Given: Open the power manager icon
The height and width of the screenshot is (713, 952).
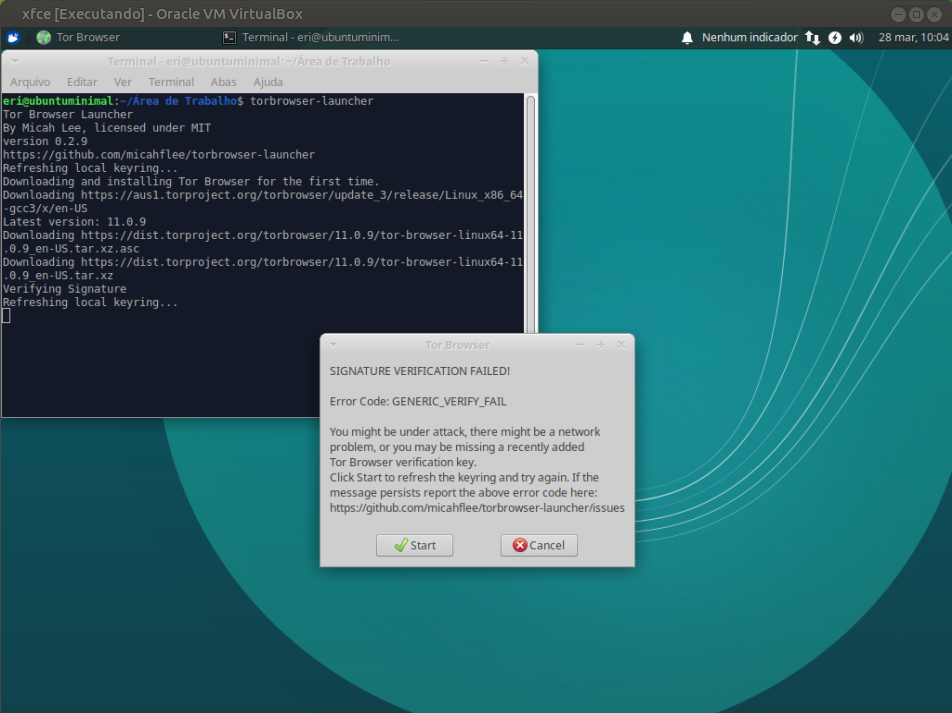Looking at the screenshot, I should [x=835, y=38].
